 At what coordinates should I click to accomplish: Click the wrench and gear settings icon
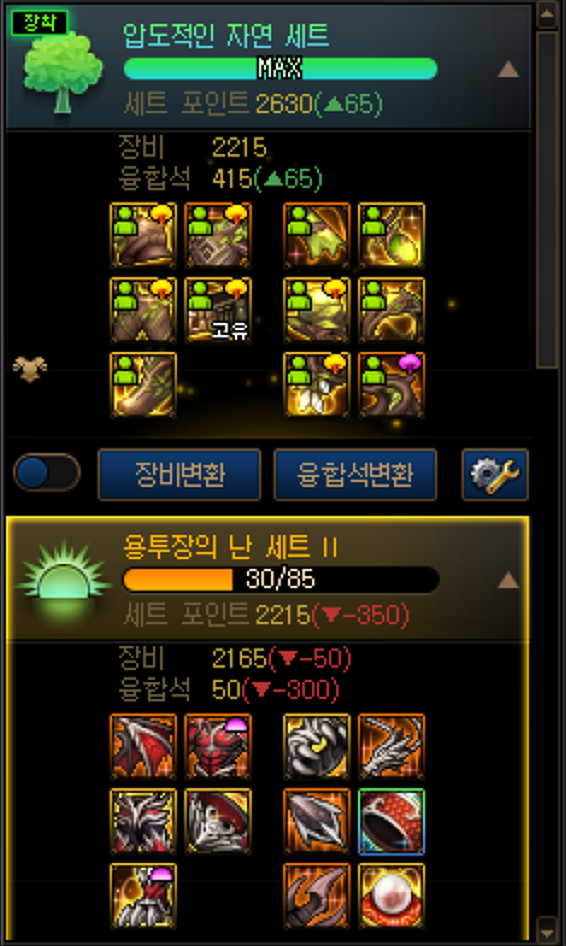tap(495, 475)
